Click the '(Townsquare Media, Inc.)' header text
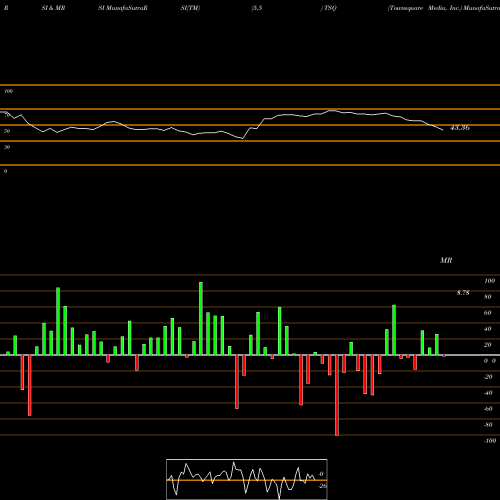 (x=425, y=8)
